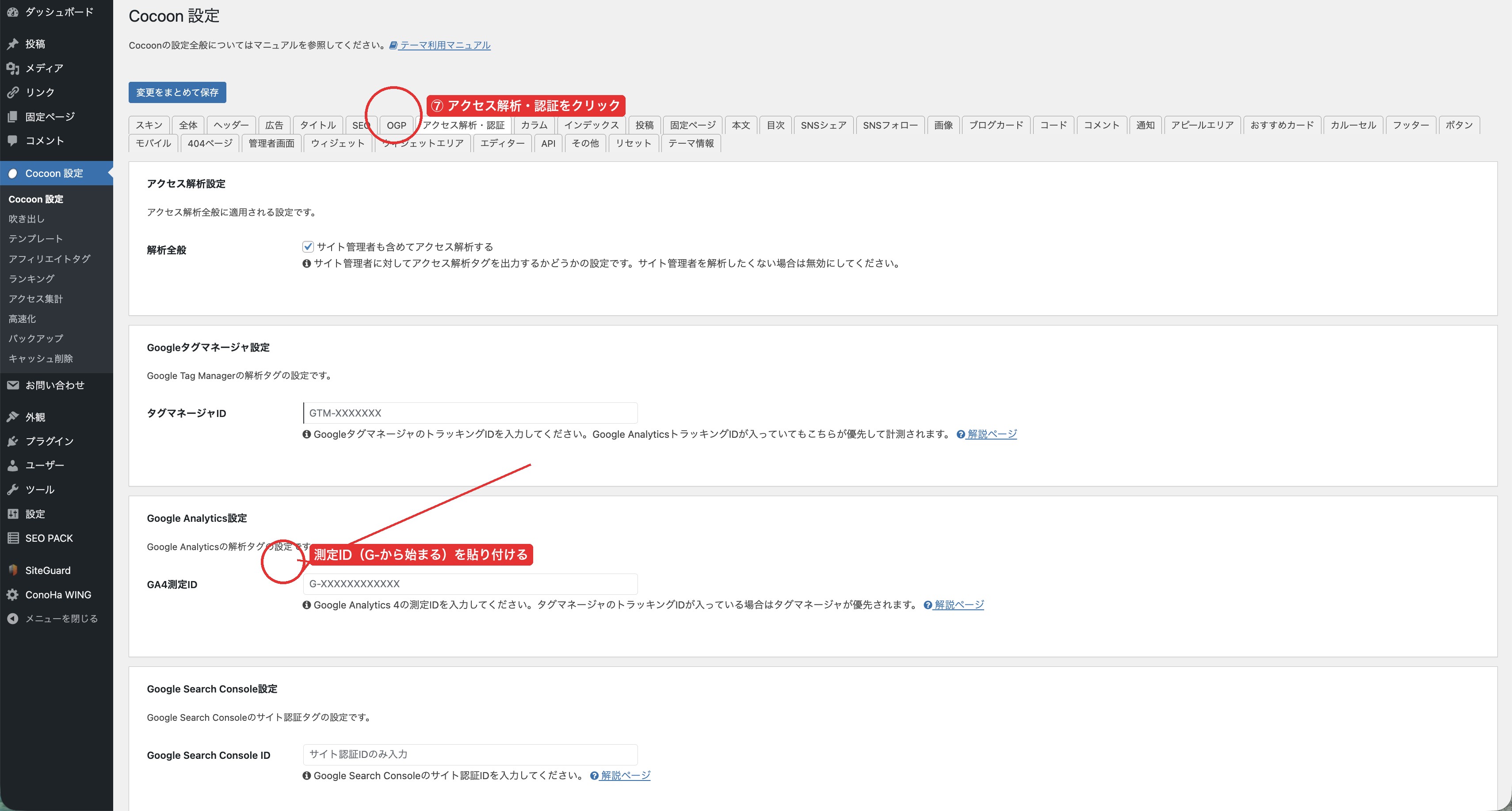Screen dimensions: 1512x811
Task: Open the ウィジェット tab
Action: tap(337, 143)
